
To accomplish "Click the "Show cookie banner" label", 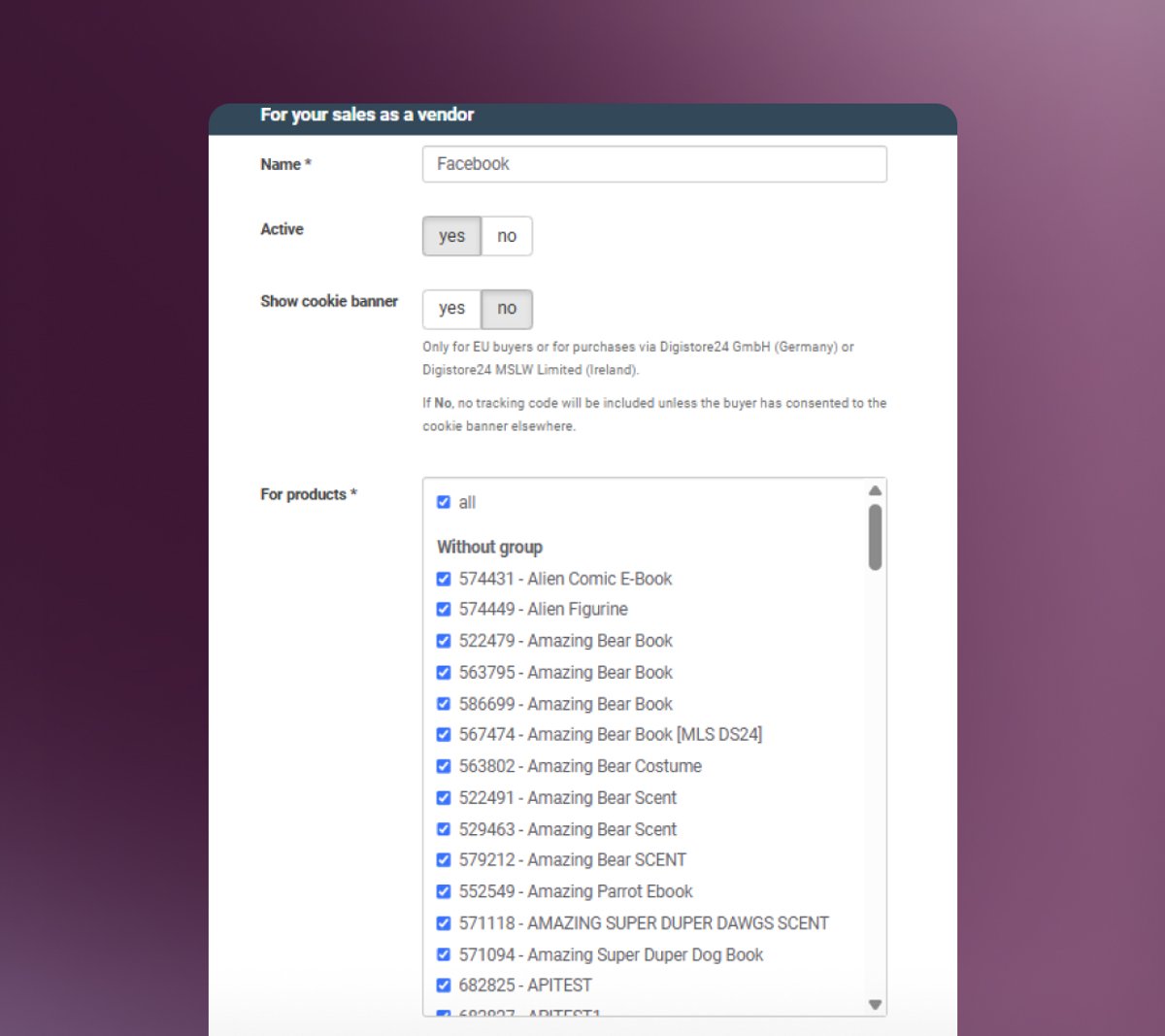I will 329,301.
